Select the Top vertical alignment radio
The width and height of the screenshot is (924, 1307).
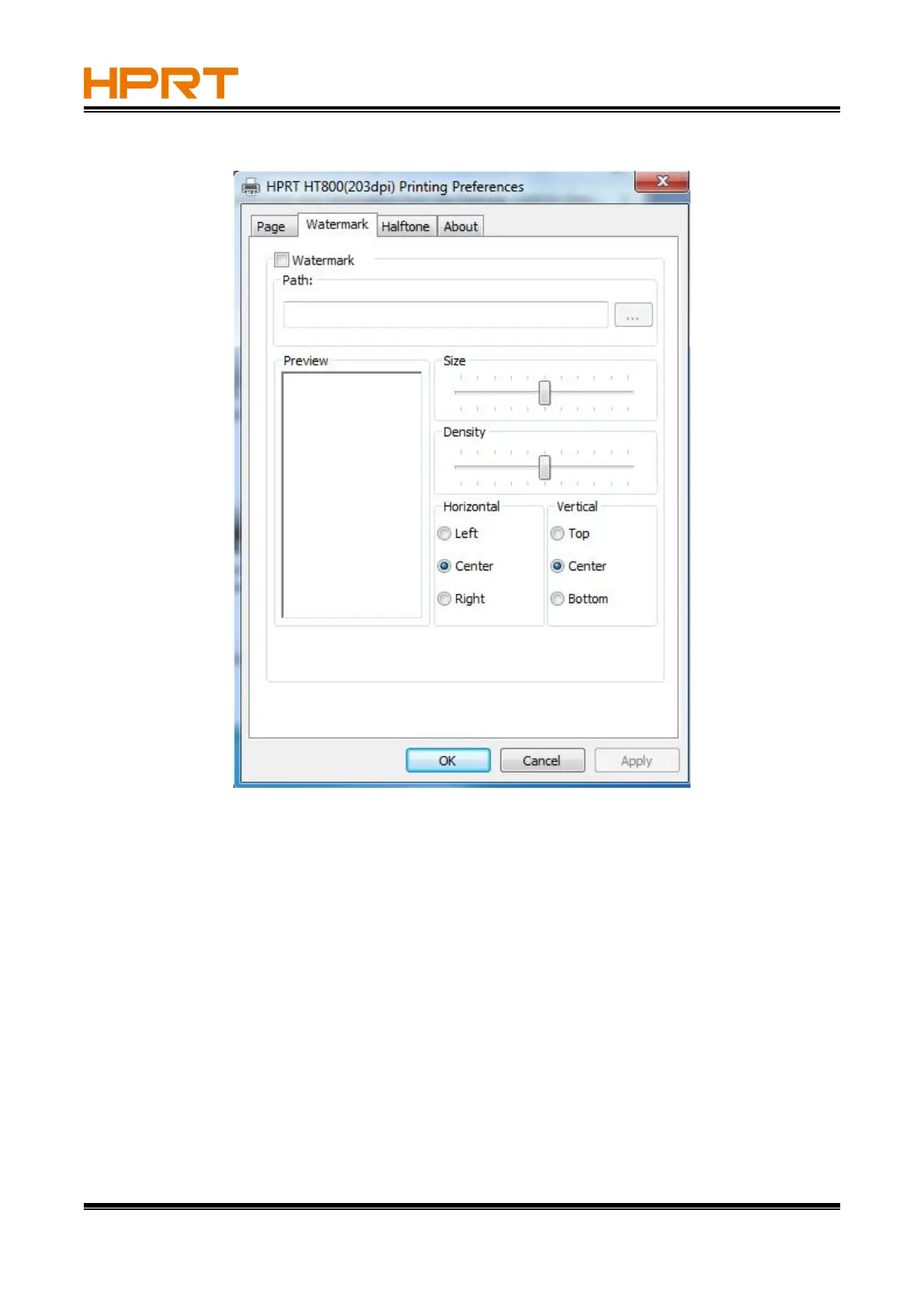(557, 533)
